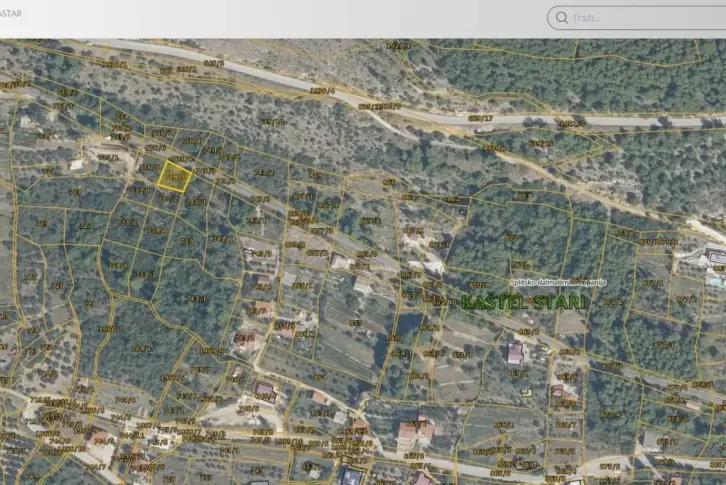Click parcel label 2150/3 on the right road section
Image resolution: width=726 pixels, height=485 pixels.
[571, 123]
